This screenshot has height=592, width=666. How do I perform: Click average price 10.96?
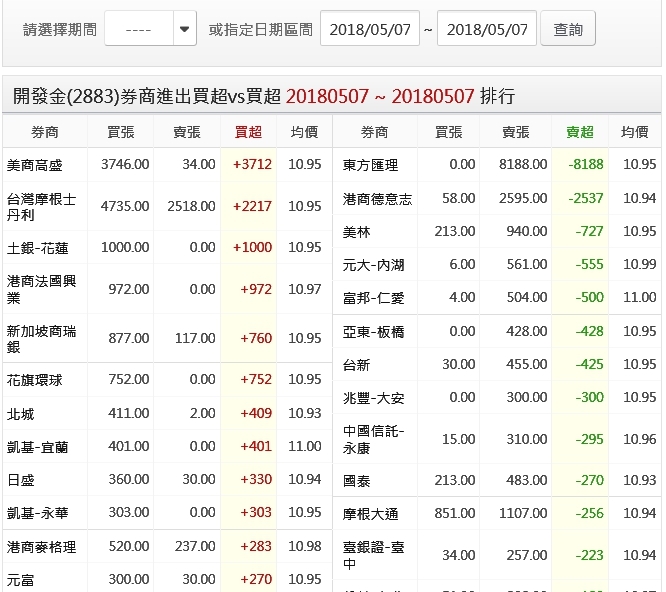pyautogui.click(x=639, y=439)
